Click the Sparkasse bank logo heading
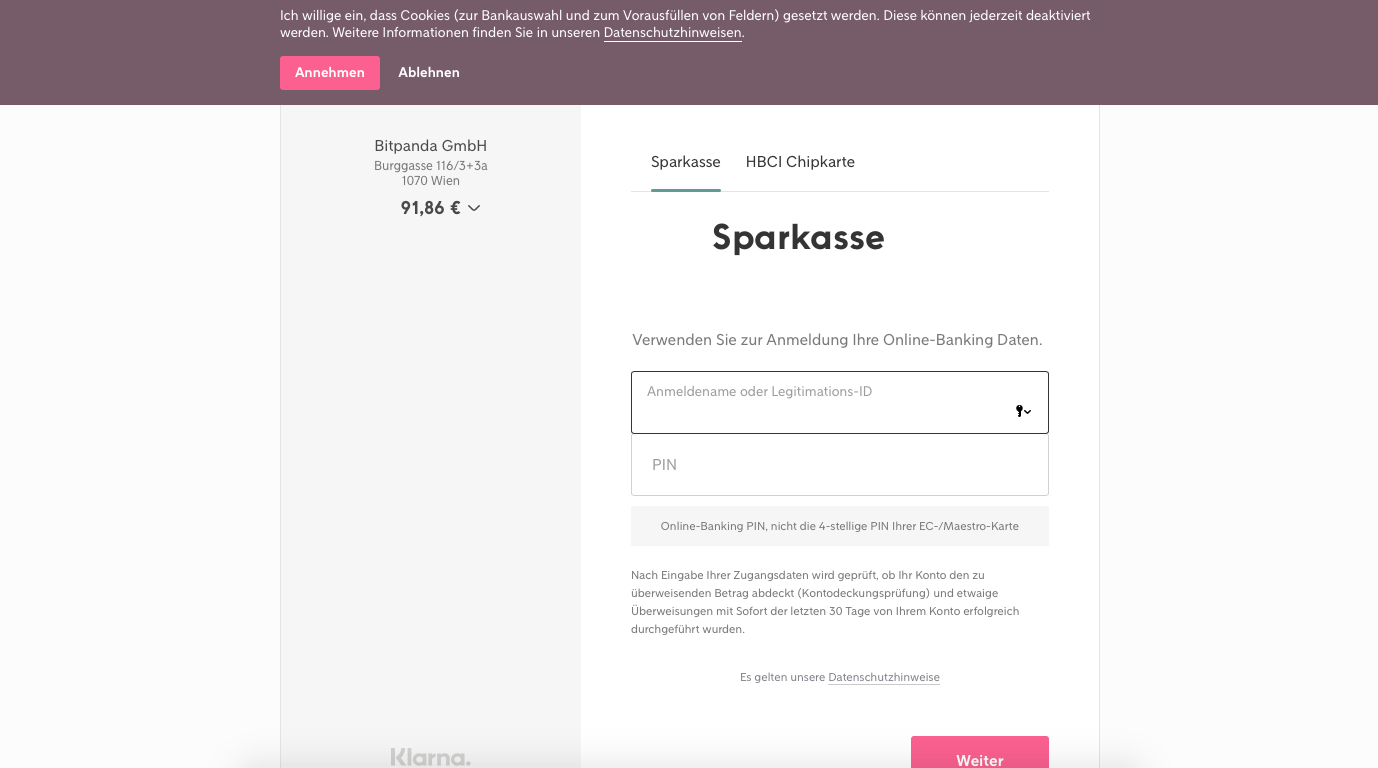The height and width of the screenshot is (768, 1378). pyautogui.click(x=798, y=238)
